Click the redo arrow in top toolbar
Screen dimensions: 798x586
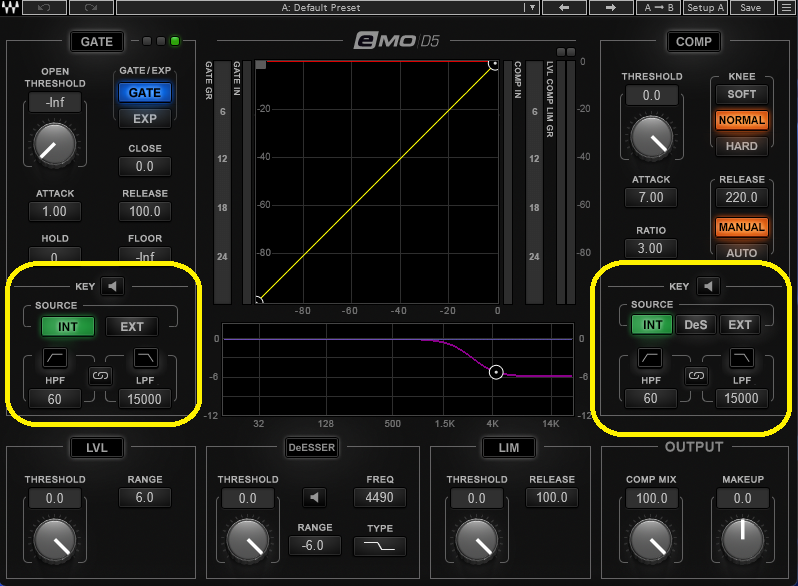90,8
